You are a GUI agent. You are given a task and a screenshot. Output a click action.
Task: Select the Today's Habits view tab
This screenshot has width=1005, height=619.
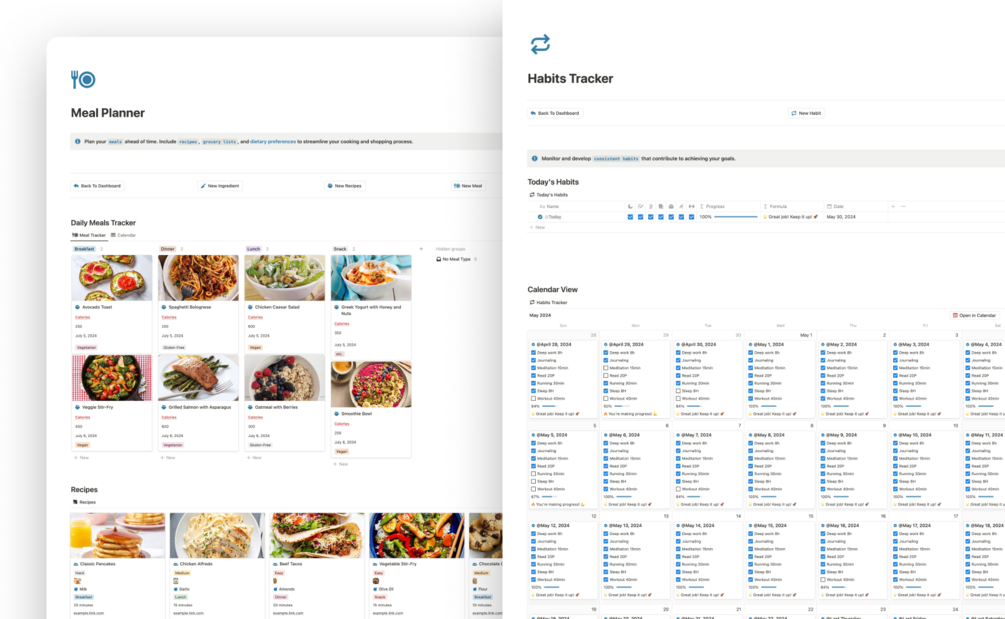click(x=549, y=195)
